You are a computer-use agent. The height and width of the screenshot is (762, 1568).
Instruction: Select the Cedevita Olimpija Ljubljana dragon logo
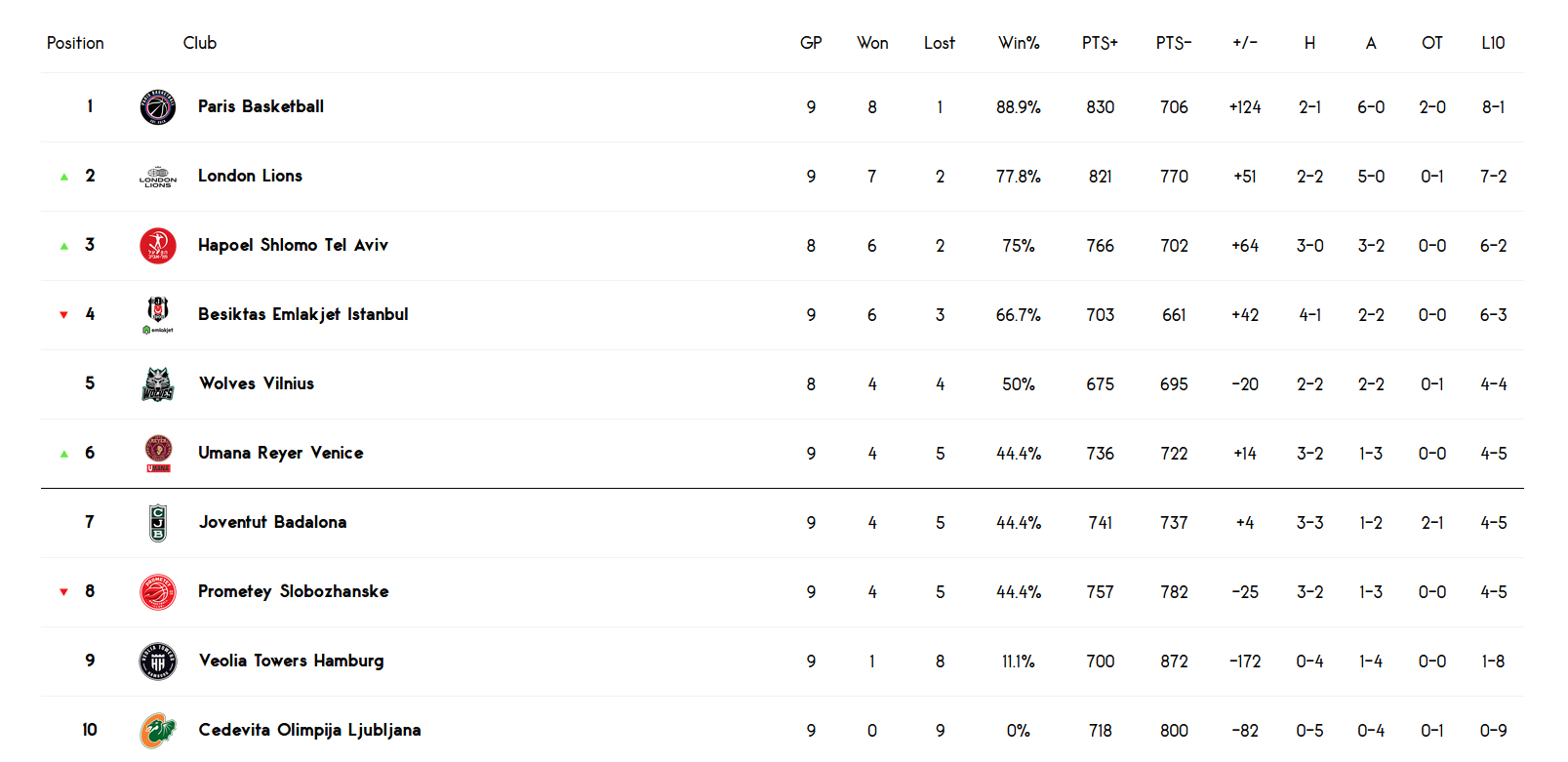click(158, 731)
